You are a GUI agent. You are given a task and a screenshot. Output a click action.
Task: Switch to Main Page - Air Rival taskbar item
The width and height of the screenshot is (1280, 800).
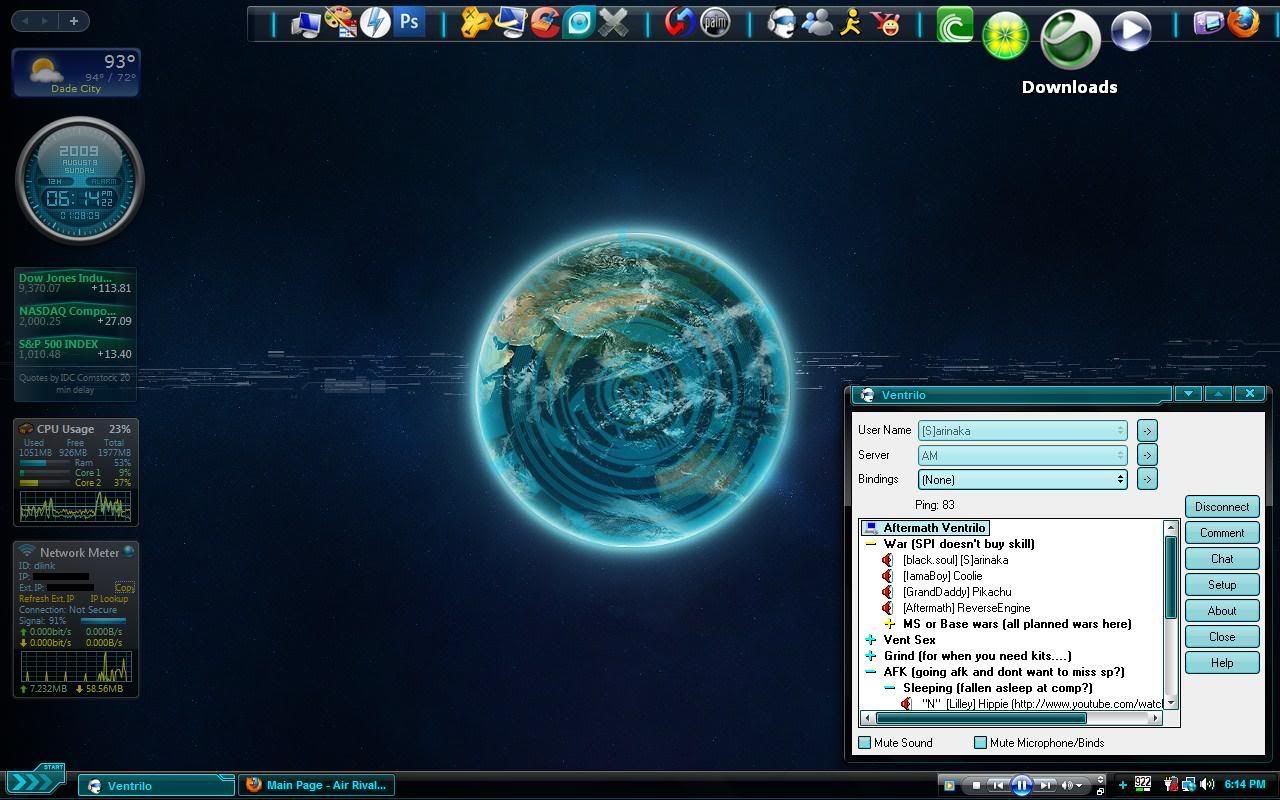point(316,785)
